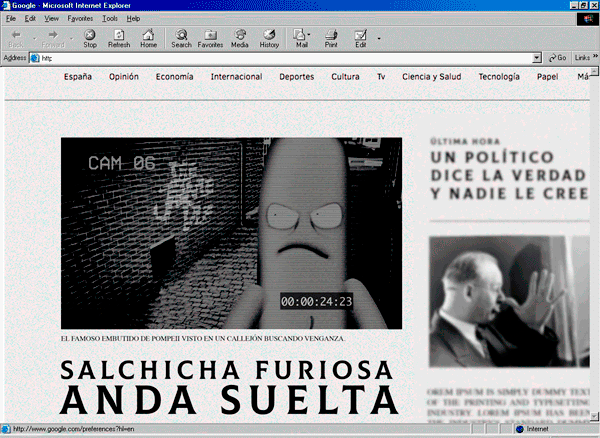Image resolution: width=600 pixels, height=438 pixels.
Task: Expand the Links bar chevron
Action: [595, 56]
